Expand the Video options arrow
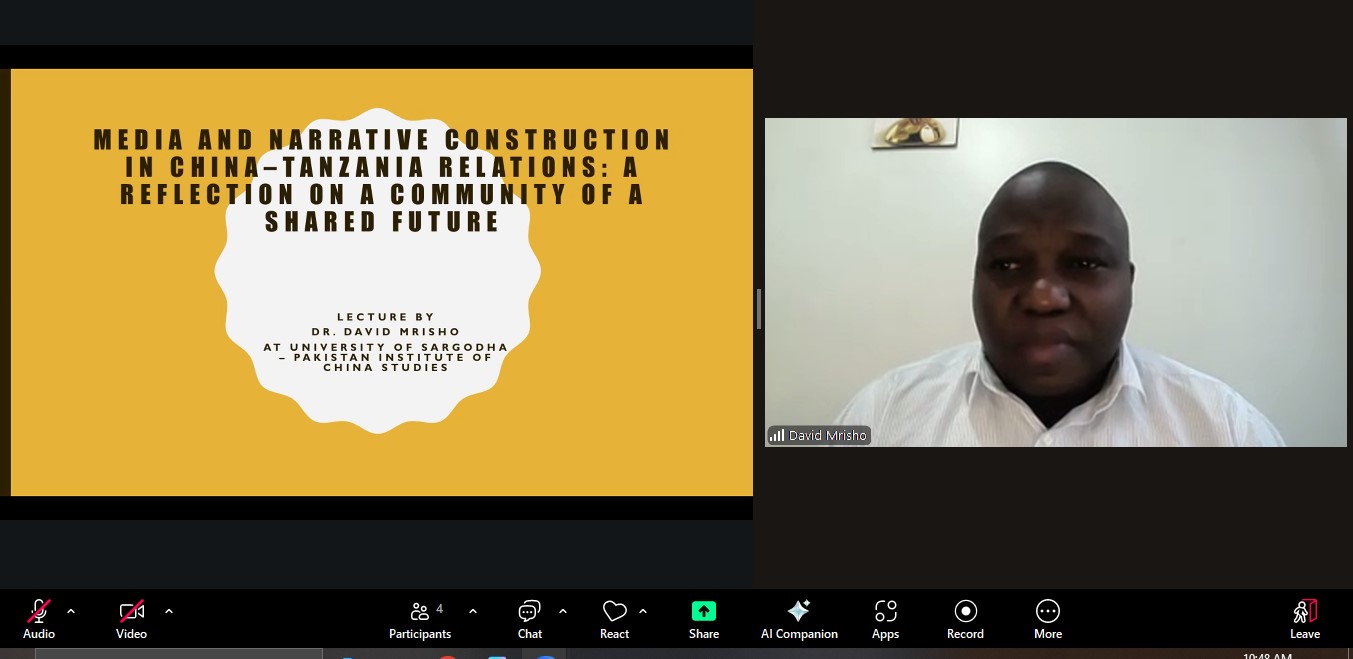 click(169, 611)
